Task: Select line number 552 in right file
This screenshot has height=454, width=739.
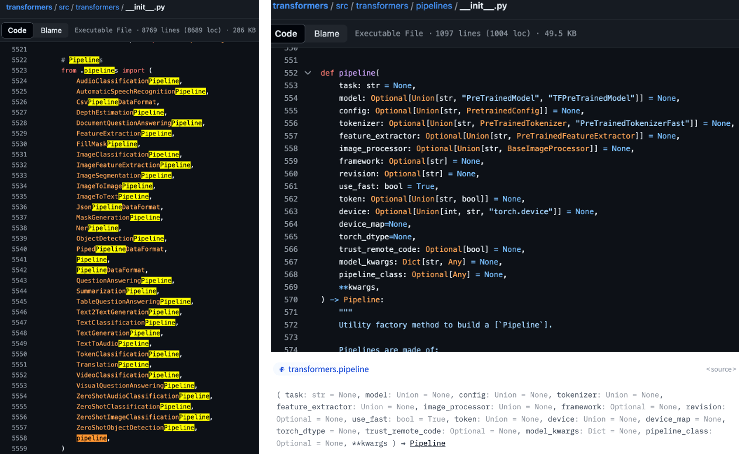Action: point(291,73)
